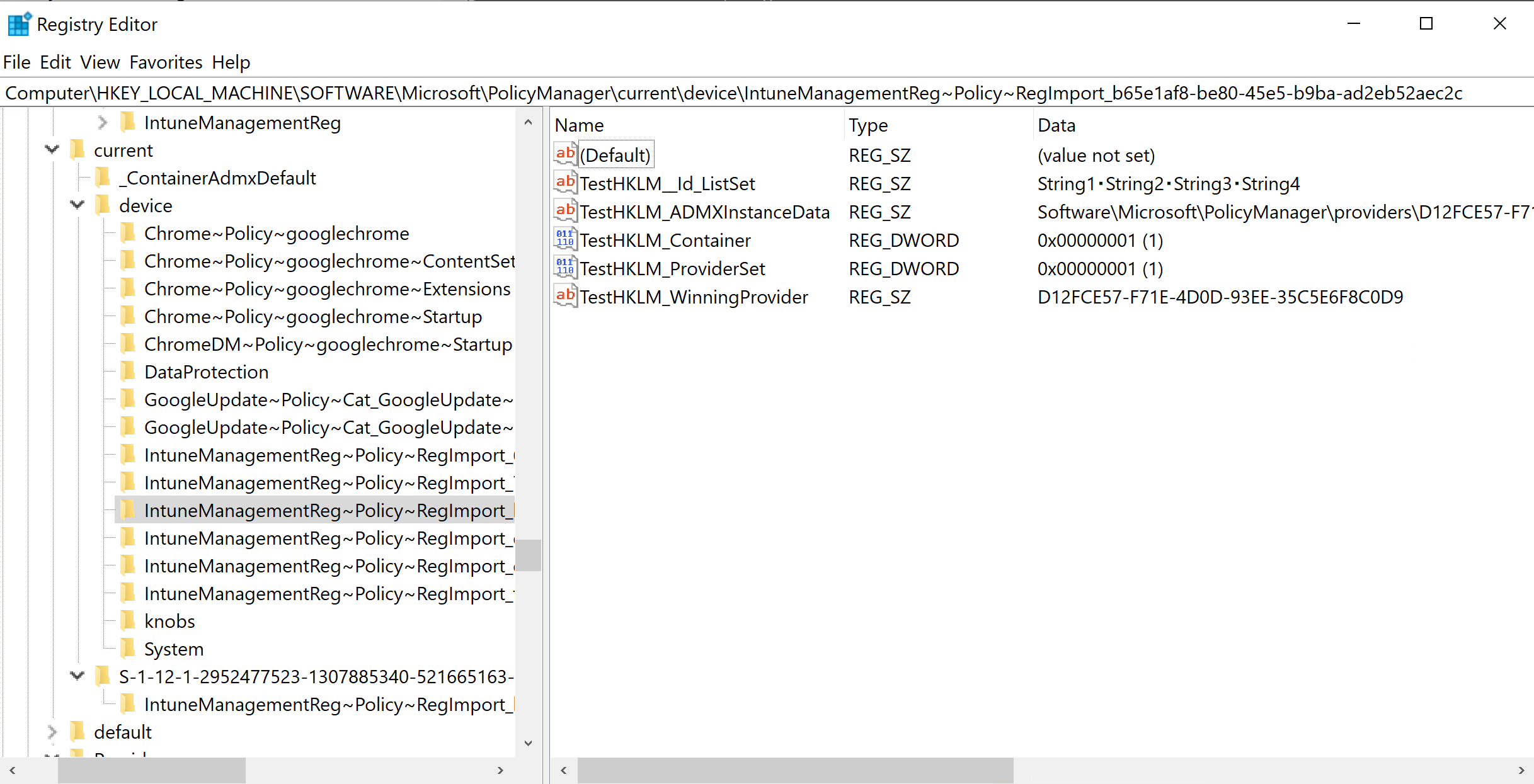The width and height of the screenshot is (1534, 784).
Task: Click the binary icon next to TestHKLM_Container
Action: coord(565,239)
